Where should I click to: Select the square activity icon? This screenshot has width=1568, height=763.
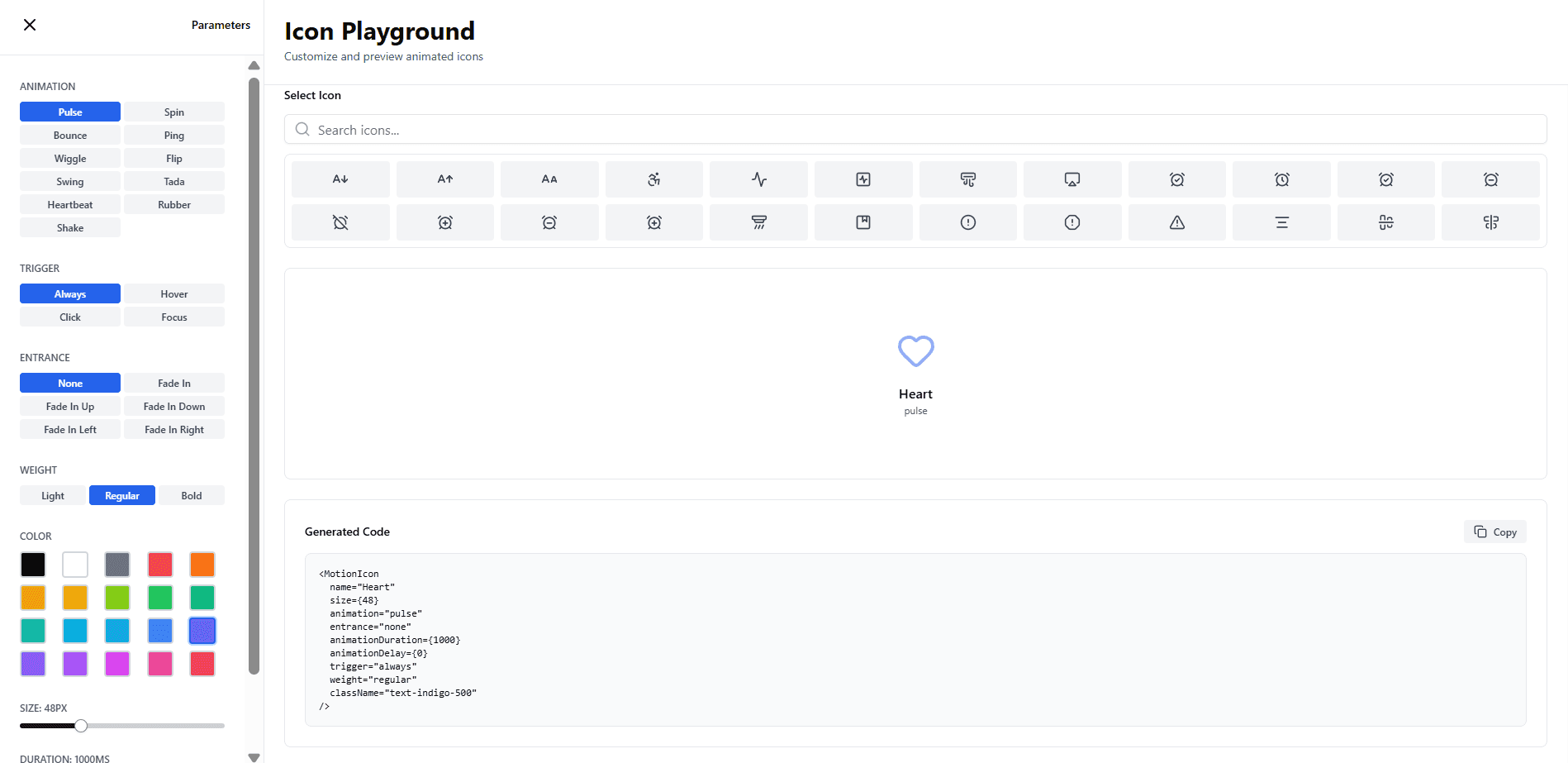click(863, 179)
